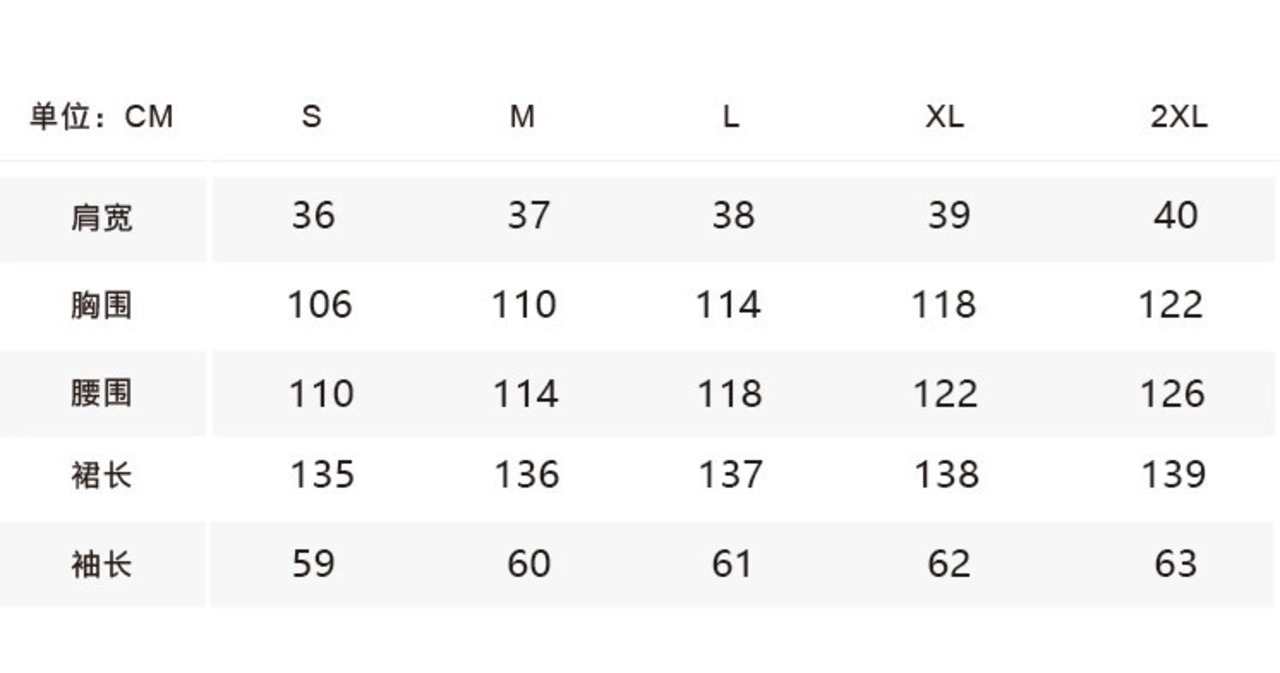Click shoulder width value 39 for XL
This screenshot has width=1280, height=673.
tap(948, 215)
